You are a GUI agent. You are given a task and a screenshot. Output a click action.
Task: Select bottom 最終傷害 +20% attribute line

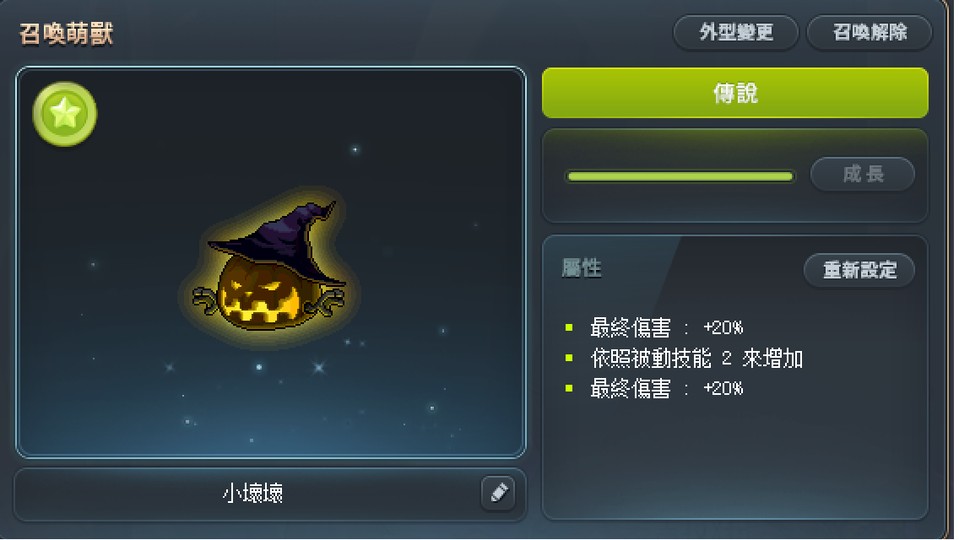(667, 388)
